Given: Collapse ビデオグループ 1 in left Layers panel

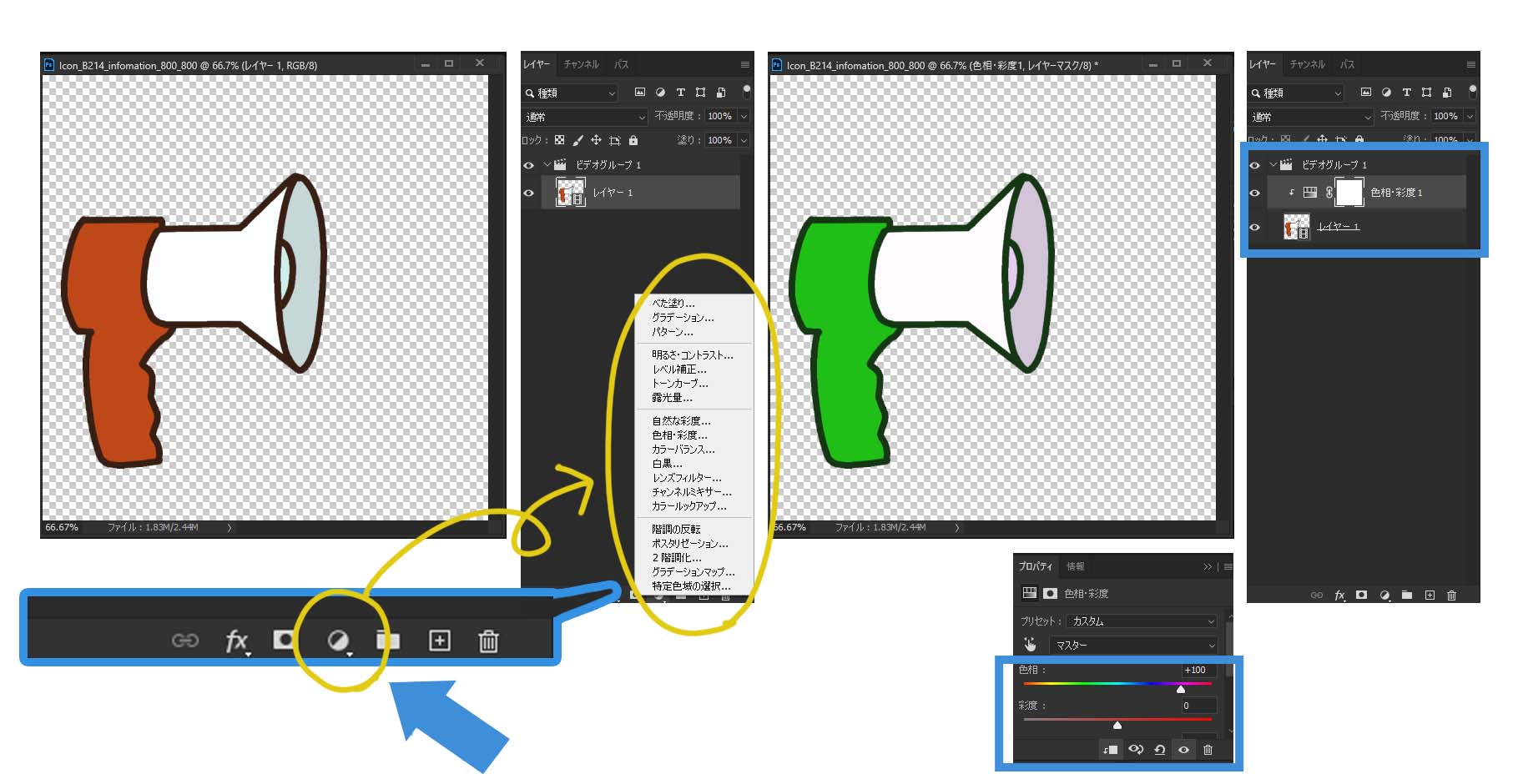Looking at the screenshot, I should click(x=547, y=165).
